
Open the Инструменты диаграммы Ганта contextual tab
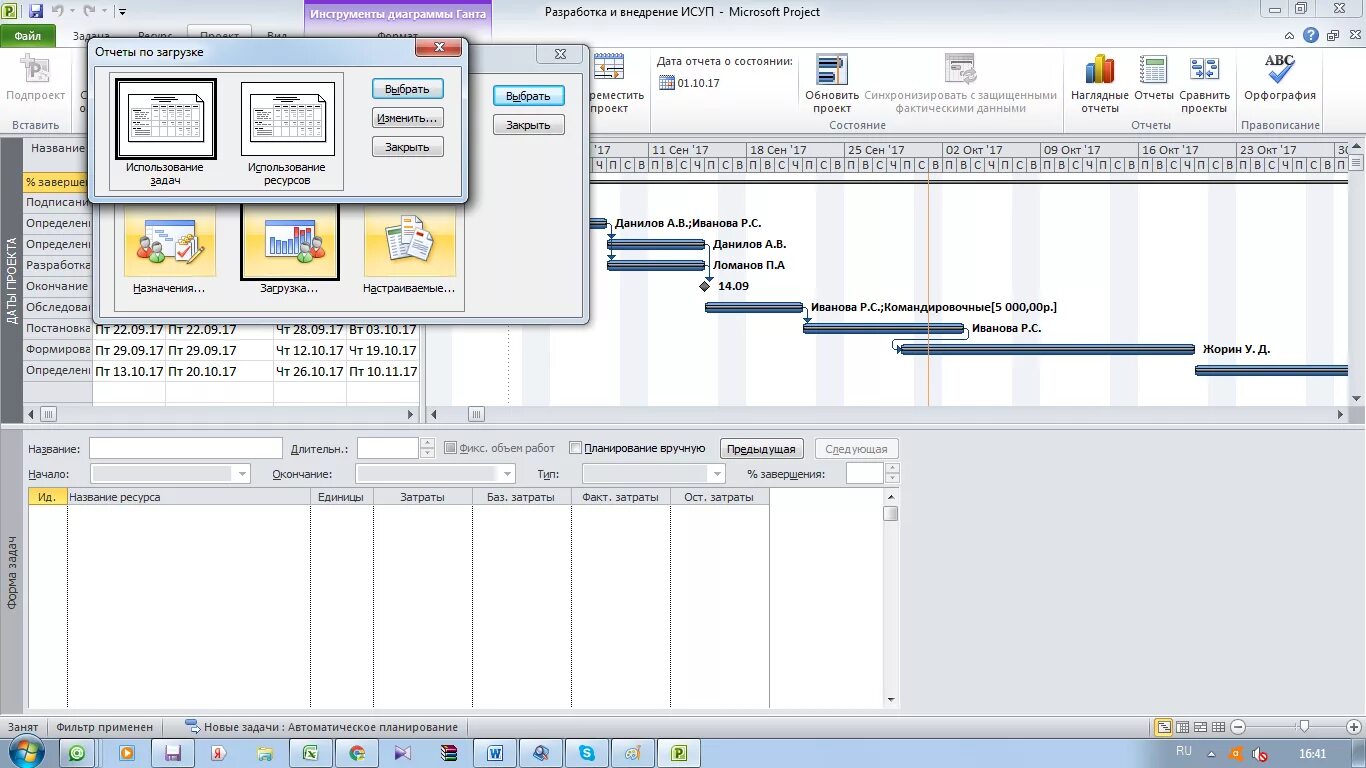click(398, 14)
